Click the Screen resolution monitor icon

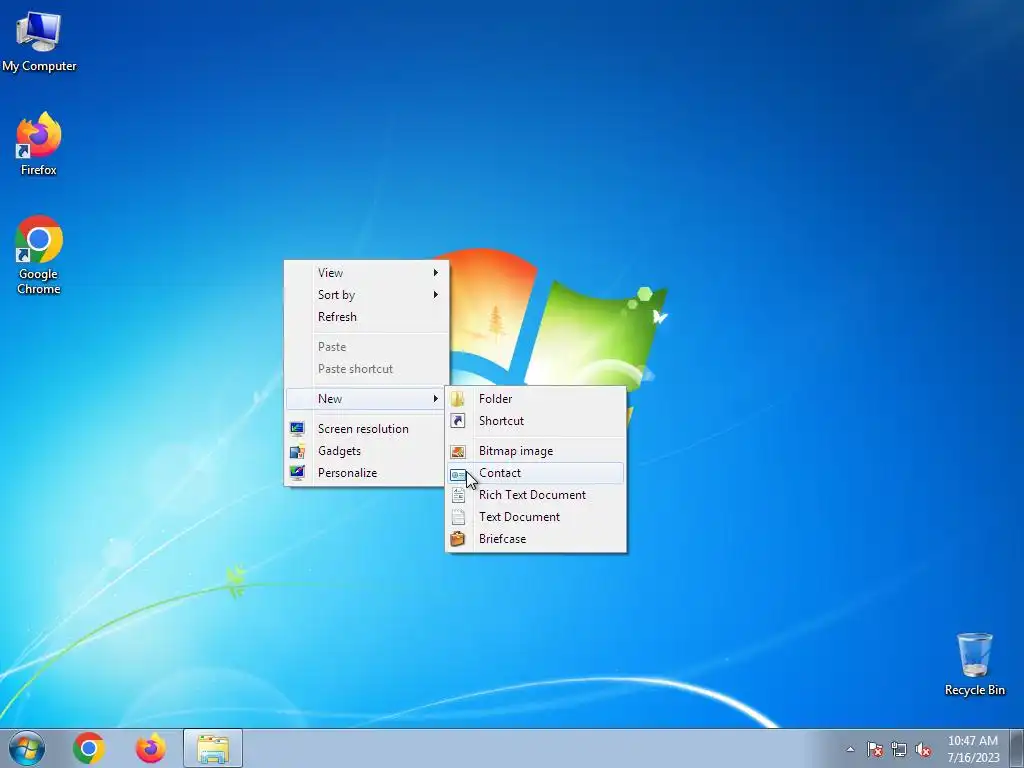[x=297, y=428]
